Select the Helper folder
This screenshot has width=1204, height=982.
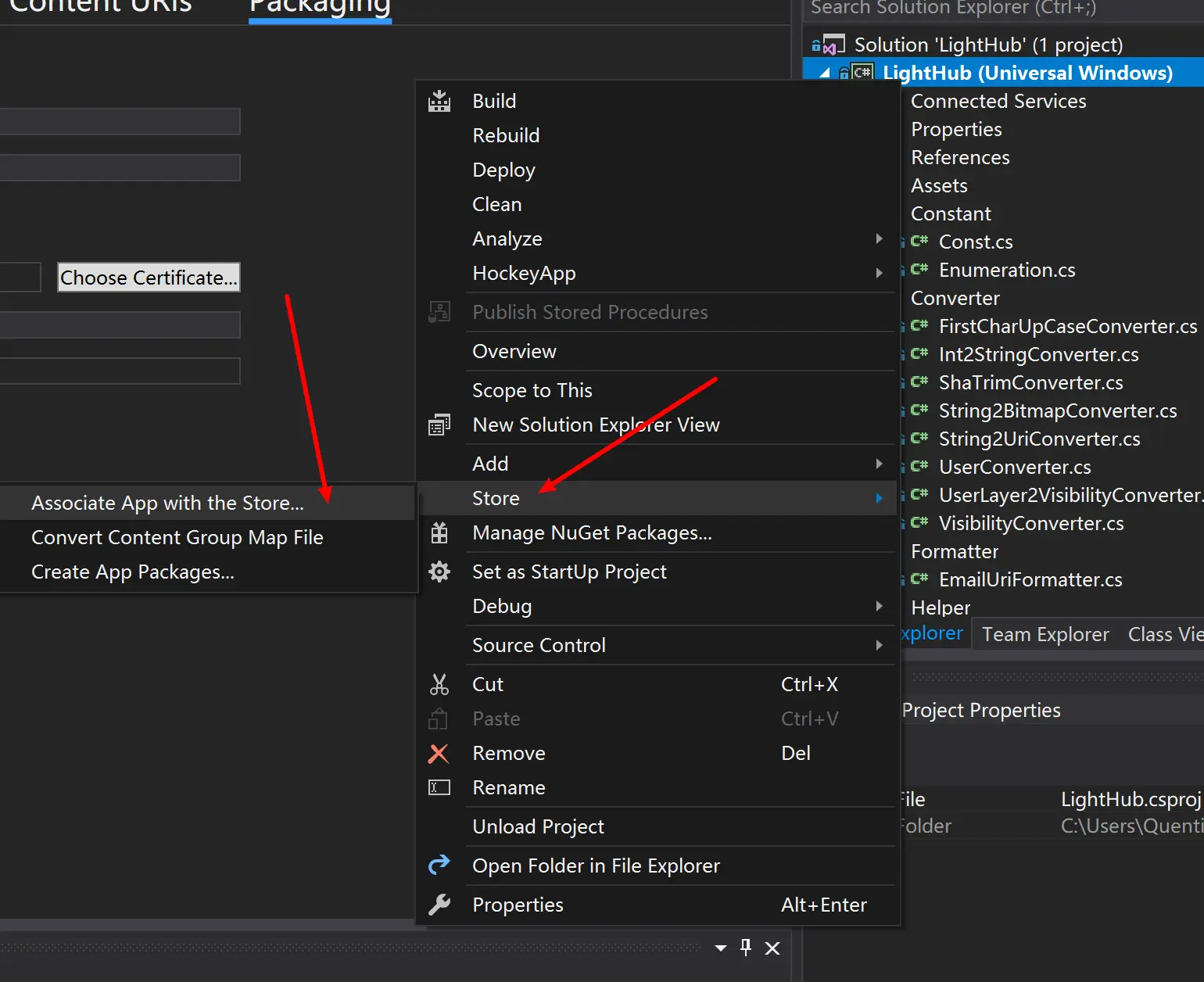[941, 607]
